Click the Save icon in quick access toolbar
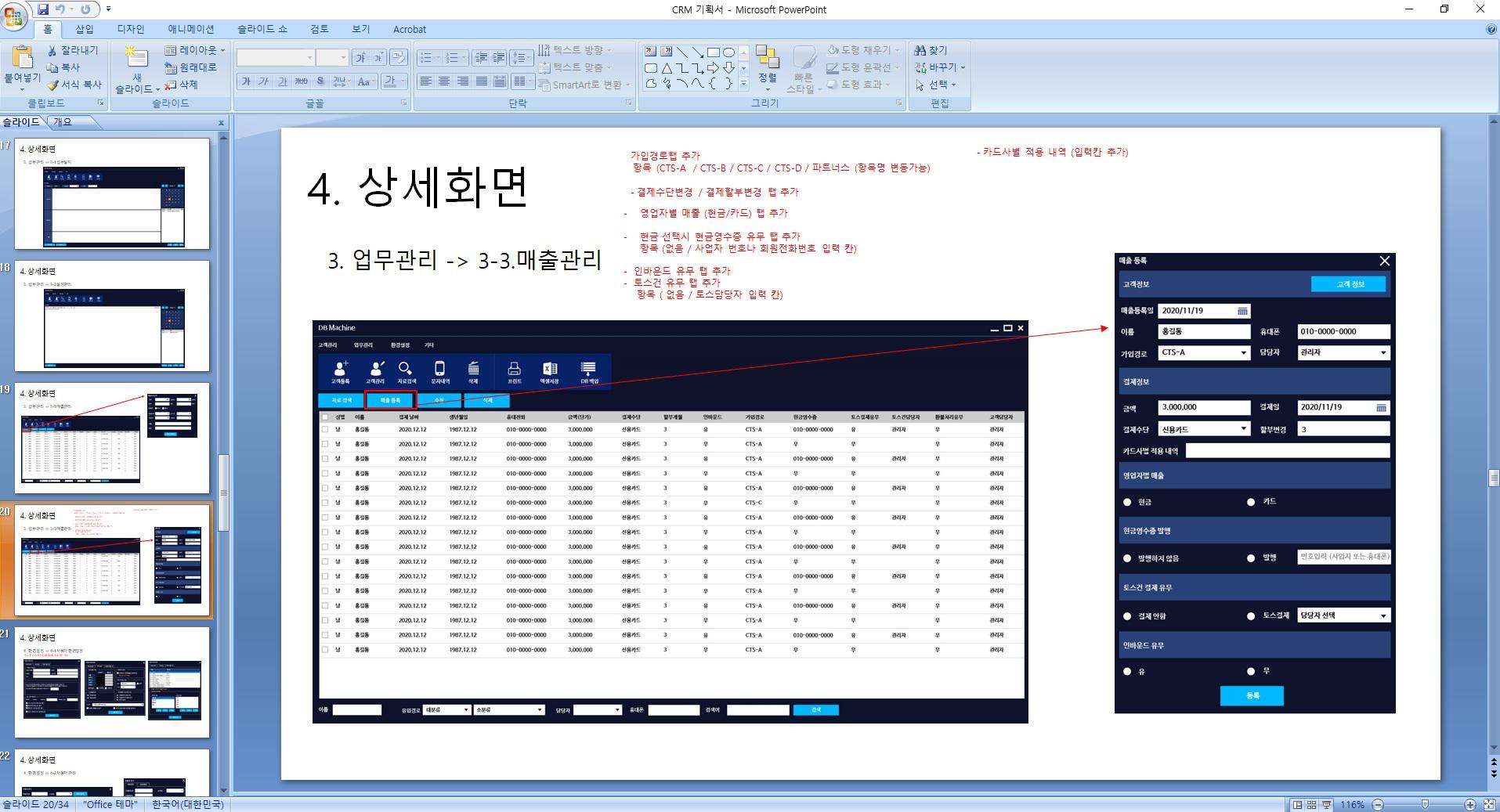The image size is (1500, 812). coord(43,9)
